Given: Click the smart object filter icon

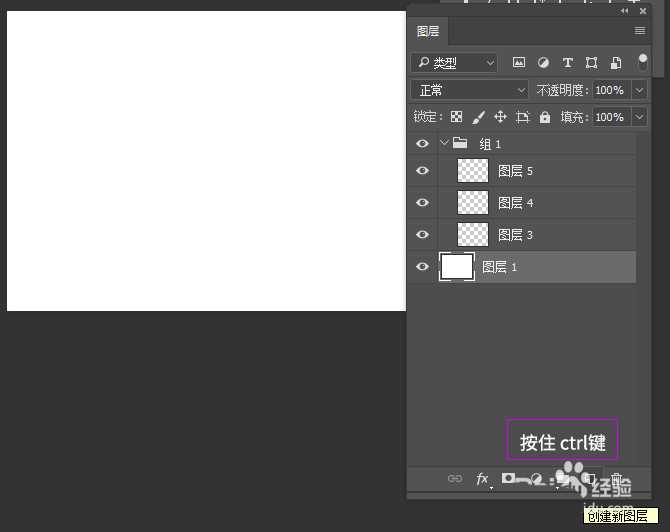Looking at the screenshot, I should [x=616, y=62].
